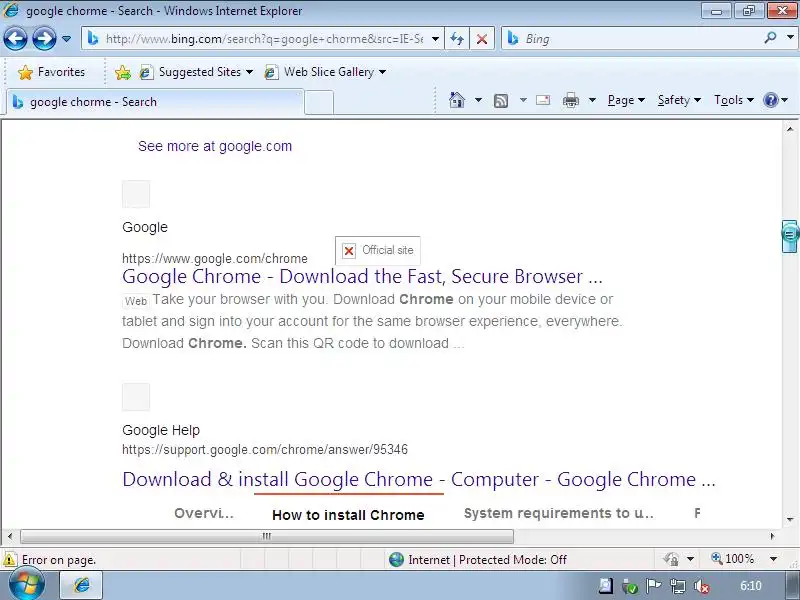Image resolution: width=800 pixels, height=600 pixels.
Task: Expand the zoom level dropdown arrow
Action: click(x=773, y=559)
